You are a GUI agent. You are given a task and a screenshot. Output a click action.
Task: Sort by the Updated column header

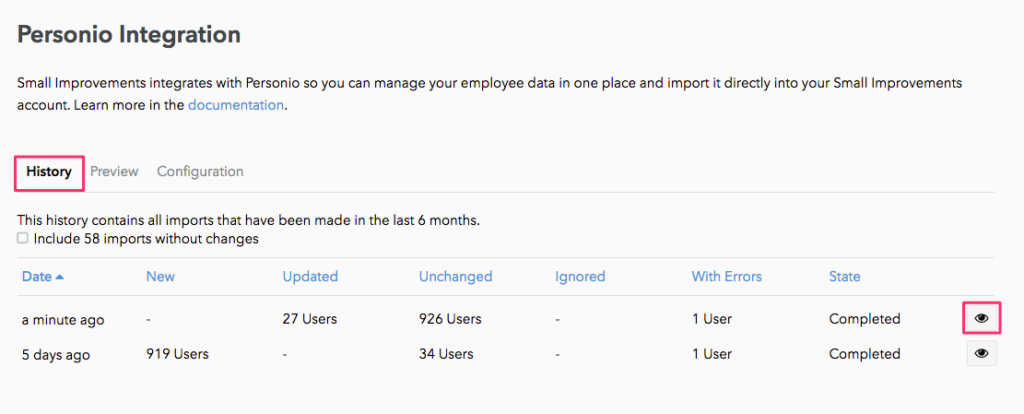pyautogui.click(x=310, y=276)
